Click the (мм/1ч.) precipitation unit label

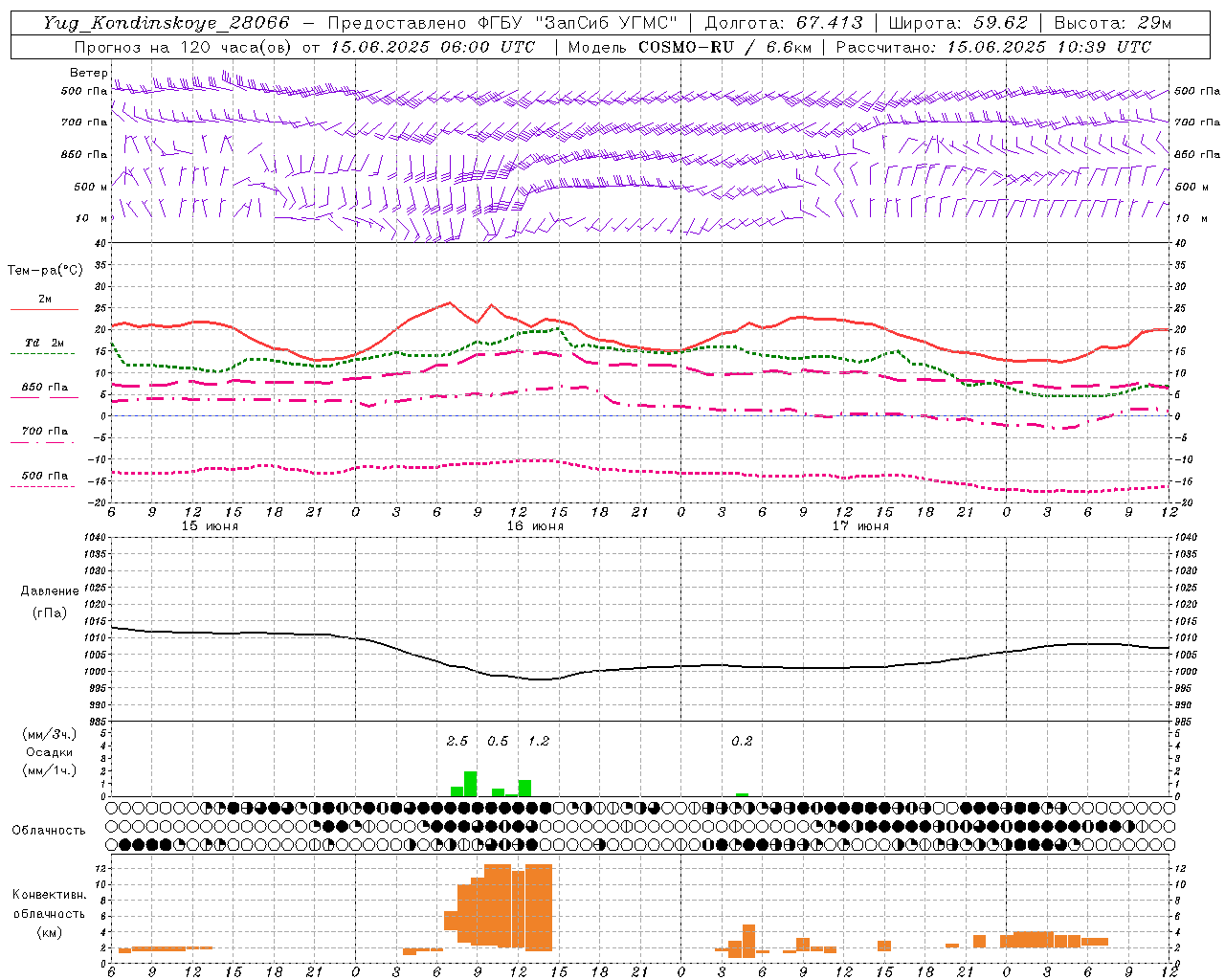tap(50, 770)
